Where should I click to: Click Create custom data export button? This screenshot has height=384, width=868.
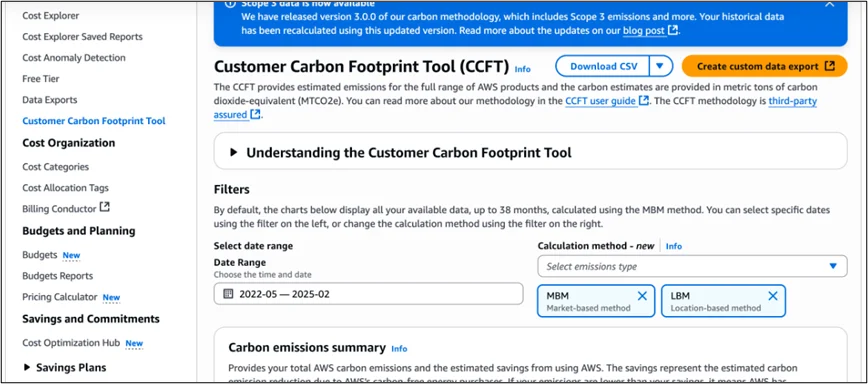[764, 66]
